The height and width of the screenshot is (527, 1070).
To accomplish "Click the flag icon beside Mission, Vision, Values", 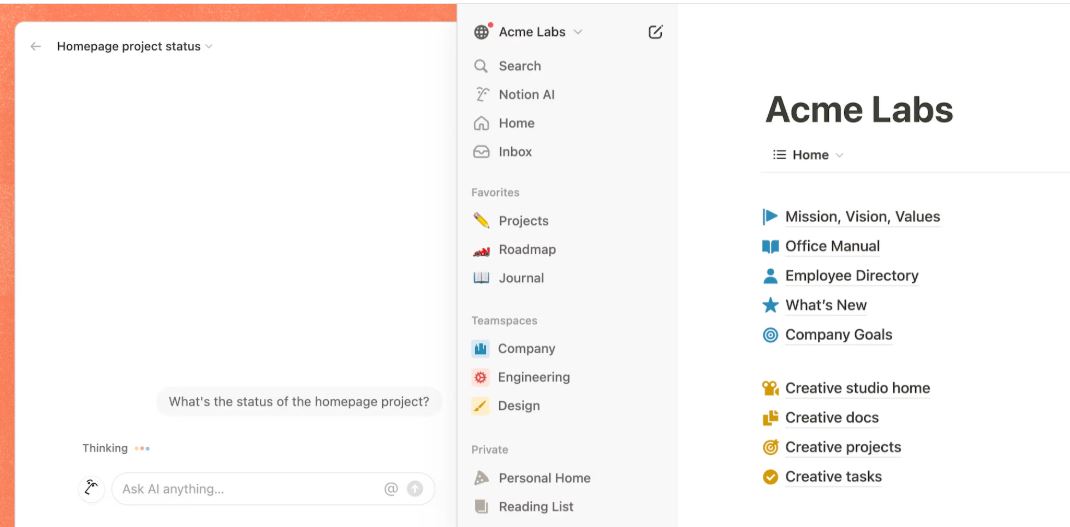I will point(770,217).
